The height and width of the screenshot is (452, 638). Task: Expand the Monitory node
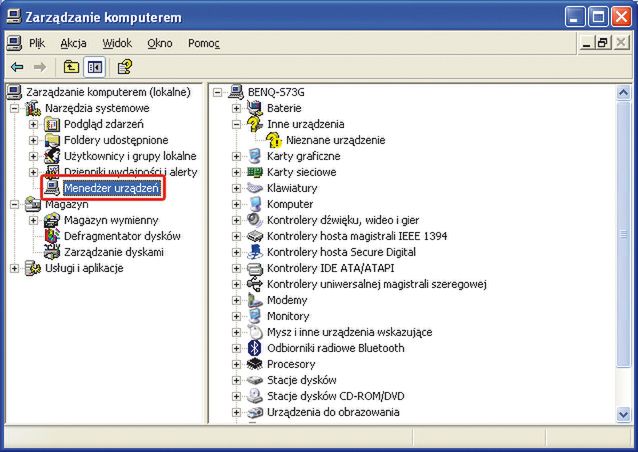[236, 316]
